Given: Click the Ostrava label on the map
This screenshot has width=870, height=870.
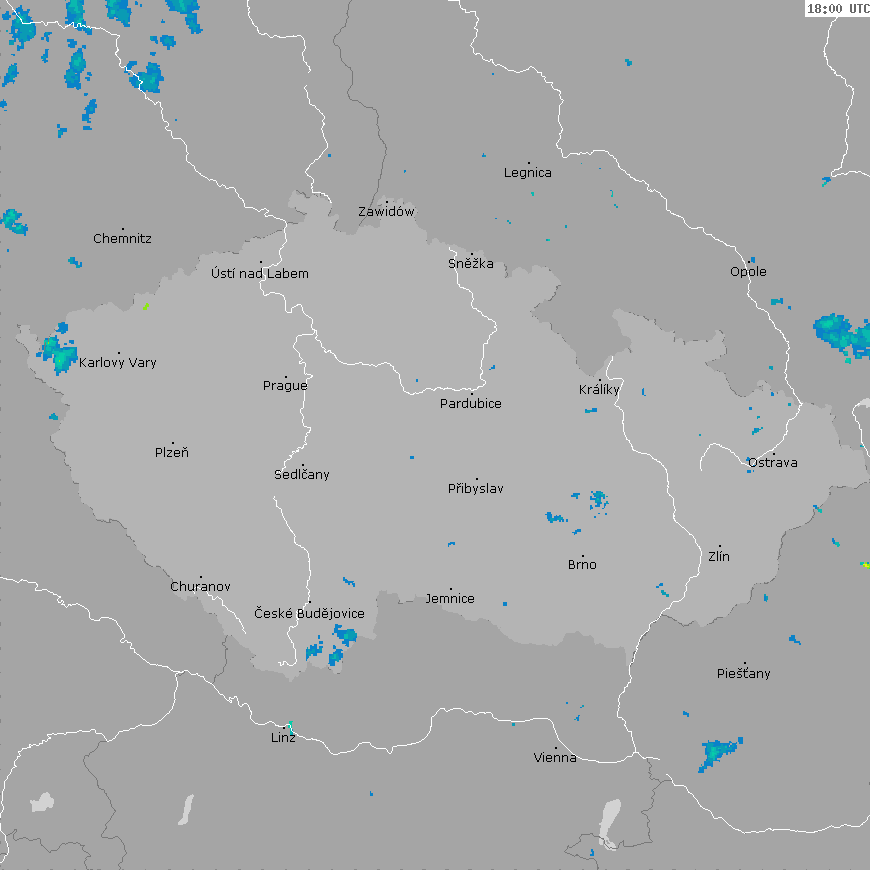Looking at the screenshot, I should (x=772, y=463).
